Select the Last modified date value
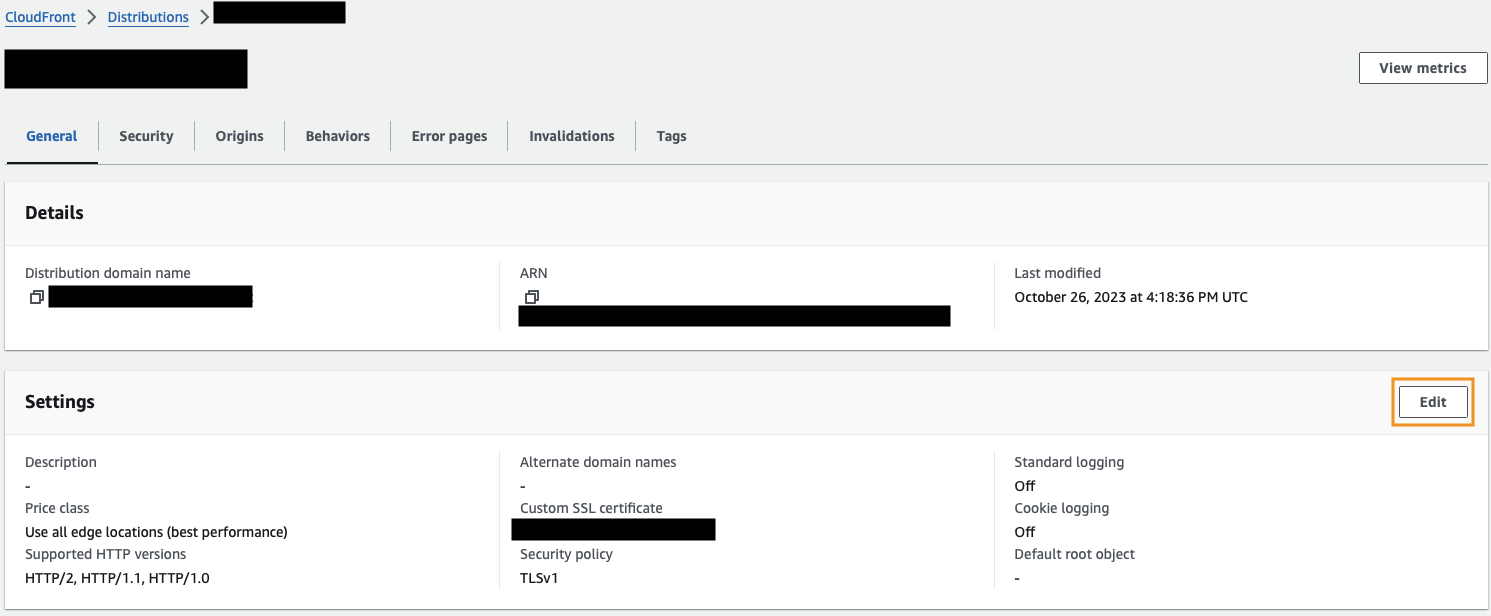This screenshot has height=616, width=1491. 1131,297
